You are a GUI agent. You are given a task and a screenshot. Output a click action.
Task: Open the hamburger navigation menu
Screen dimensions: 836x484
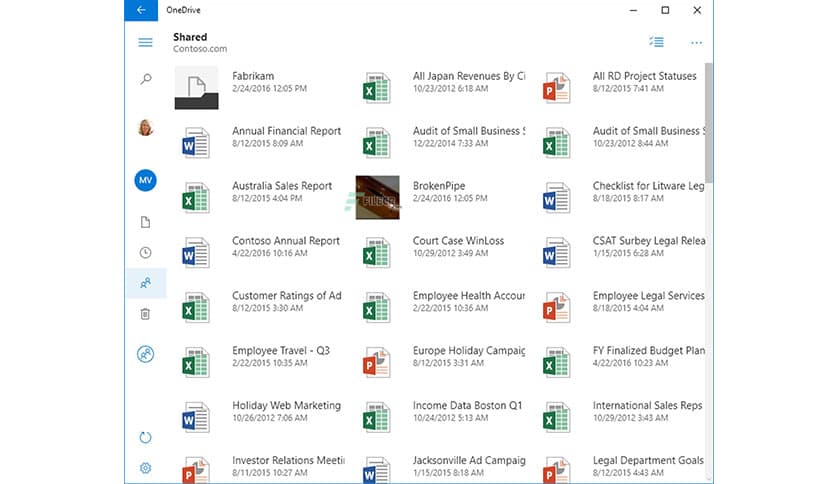coord(145,42)
